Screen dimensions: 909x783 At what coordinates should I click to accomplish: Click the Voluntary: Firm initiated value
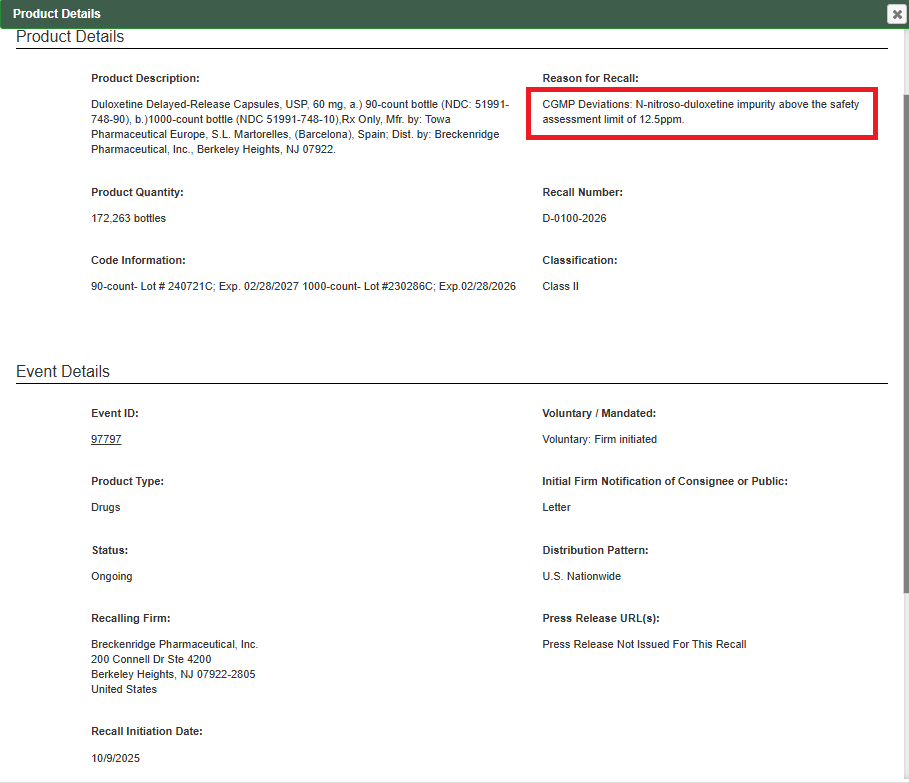click(x=599, y=439)
